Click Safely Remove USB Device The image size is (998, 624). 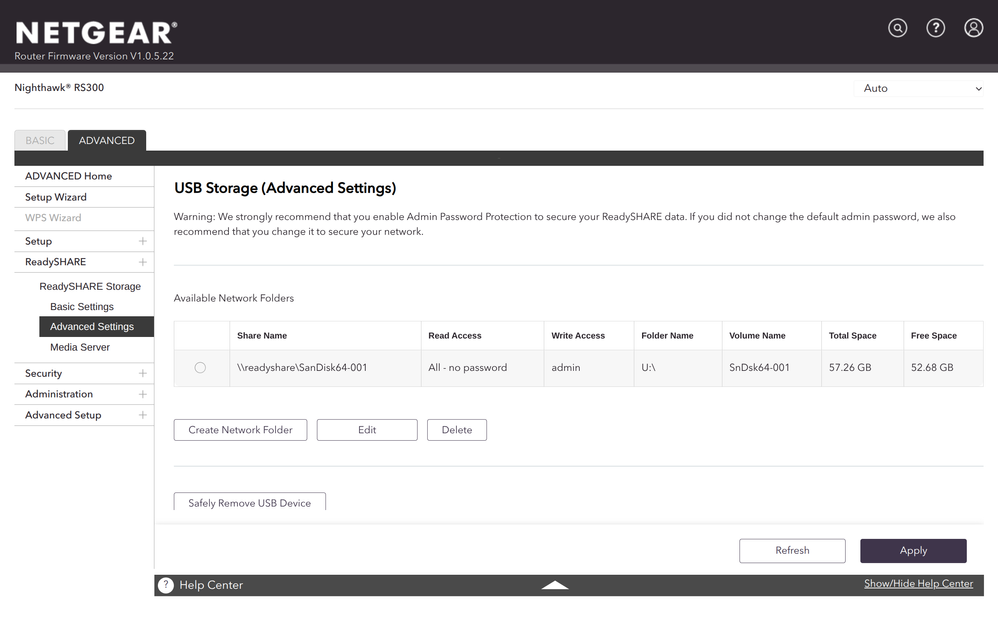(249, 502)
